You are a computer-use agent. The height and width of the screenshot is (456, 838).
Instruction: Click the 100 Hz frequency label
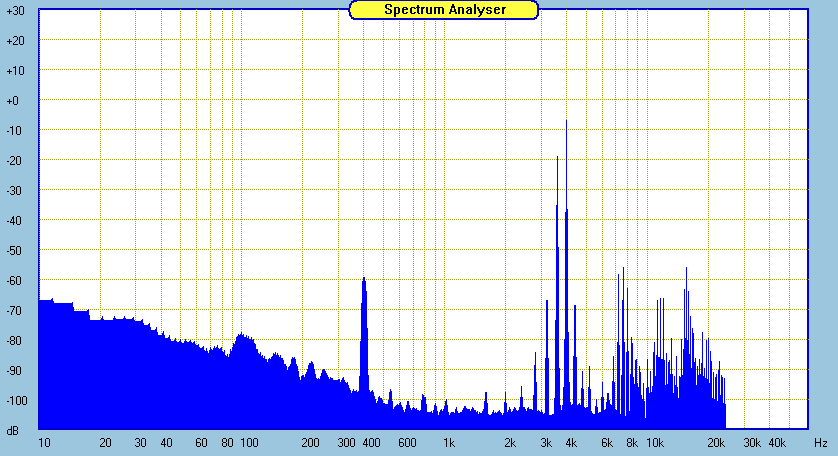(x=249, y=443)
